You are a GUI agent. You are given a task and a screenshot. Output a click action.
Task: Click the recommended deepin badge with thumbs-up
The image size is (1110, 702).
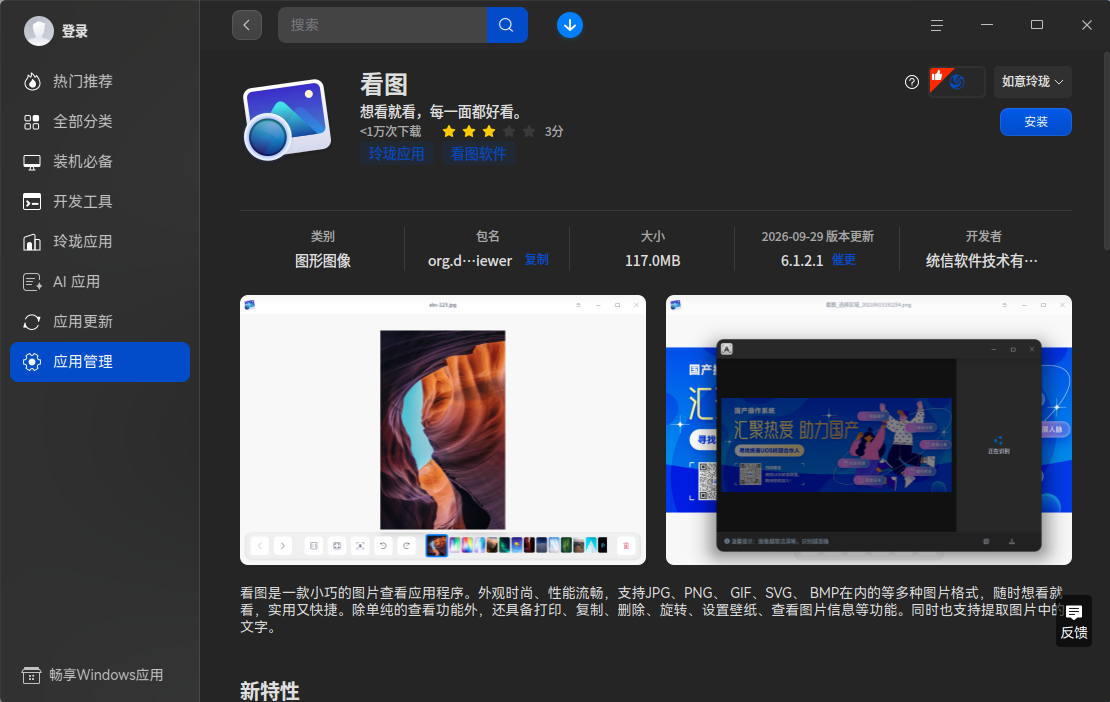(x=956, y=82)
